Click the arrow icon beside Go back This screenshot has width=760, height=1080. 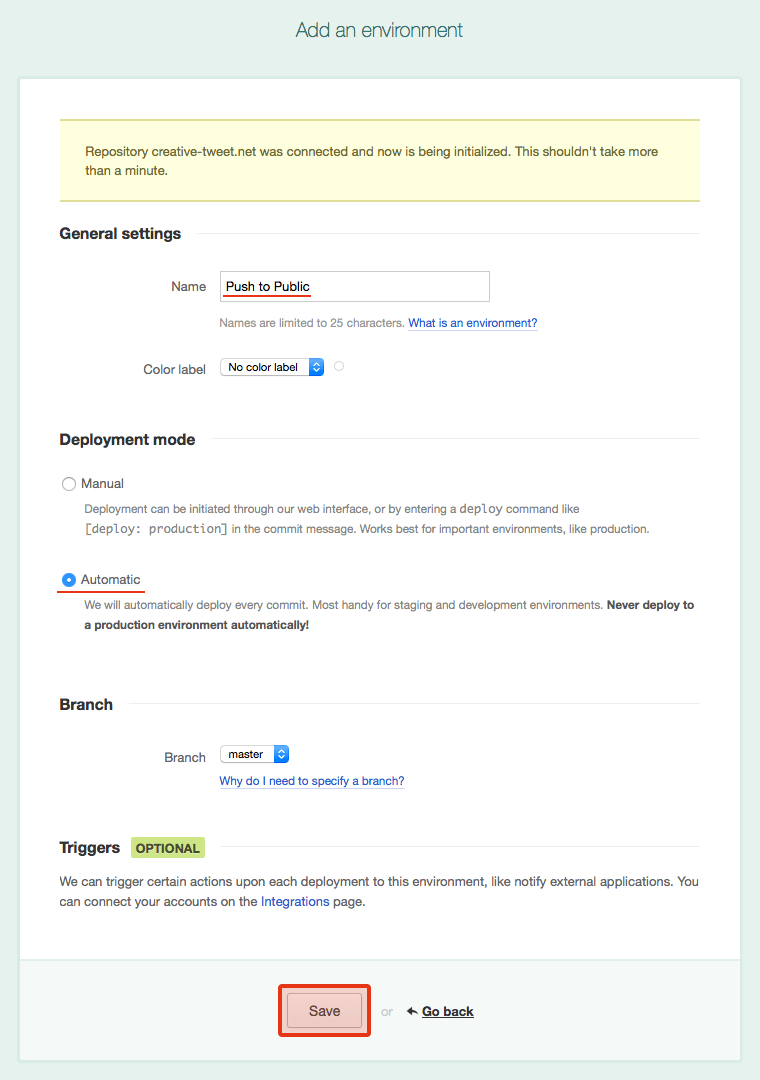coord(412,1011)
